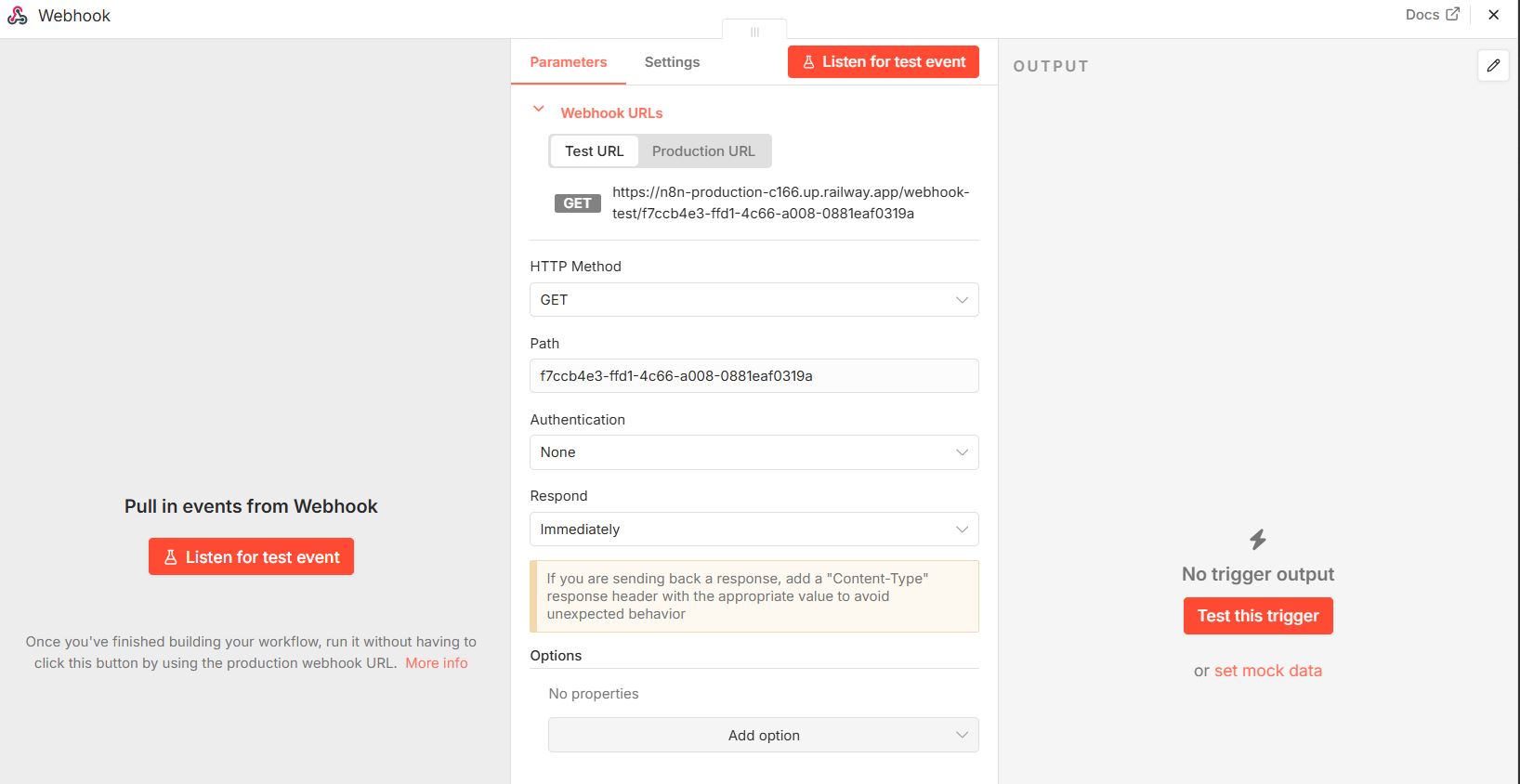Click the More info link
The image size is (1520, 784).
click(x=436, y=663)
